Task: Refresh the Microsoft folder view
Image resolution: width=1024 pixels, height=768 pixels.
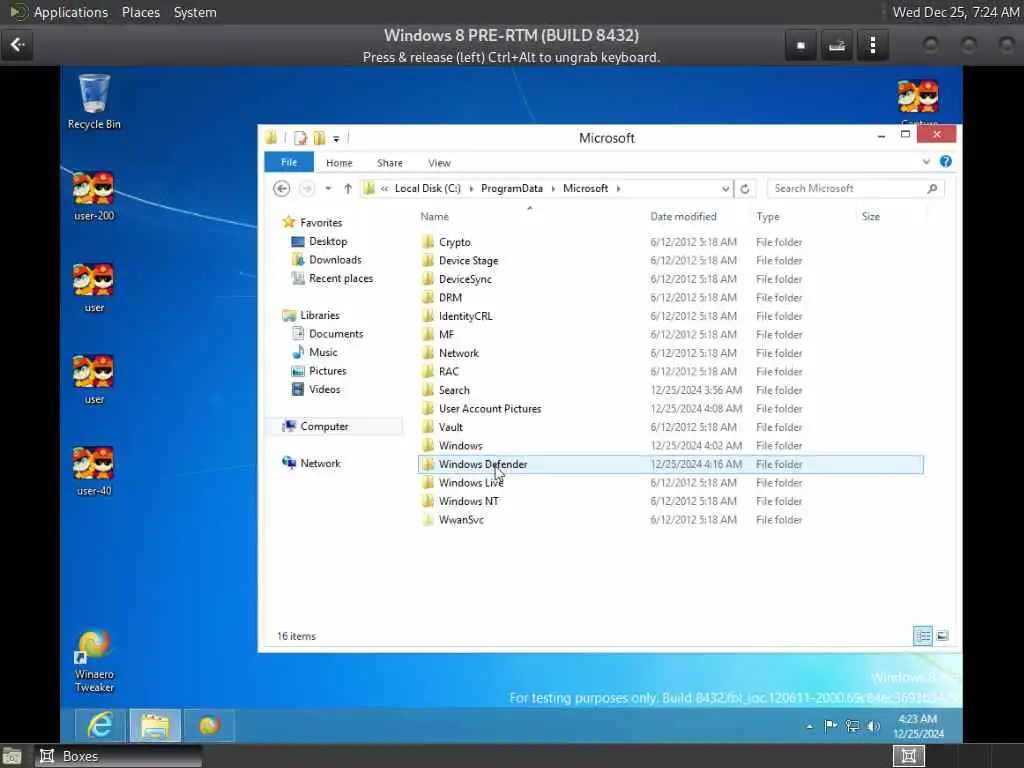Action: pyautogui.click(x=744, y=189)
